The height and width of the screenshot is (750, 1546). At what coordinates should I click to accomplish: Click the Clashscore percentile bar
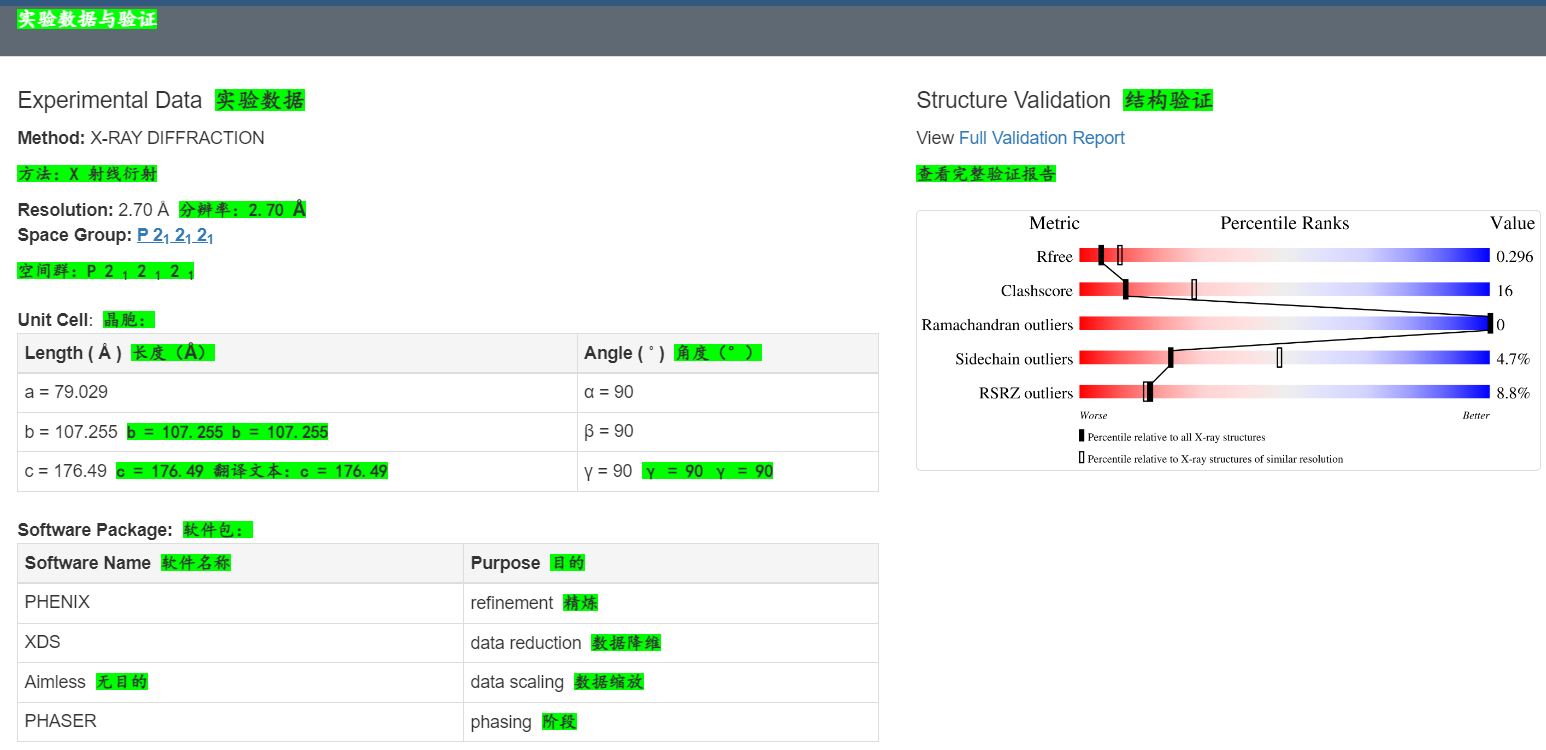coord(1284,290)
